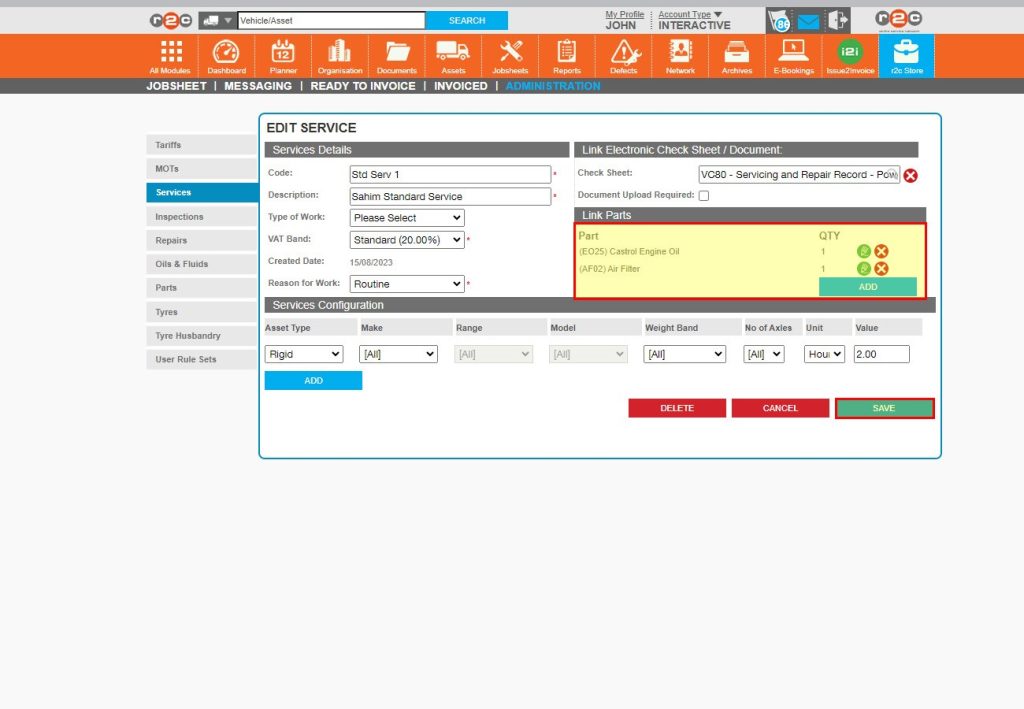Viewport: 1024px width, 709px height.
Task: Click the Description input field
Action: [450, 197]
